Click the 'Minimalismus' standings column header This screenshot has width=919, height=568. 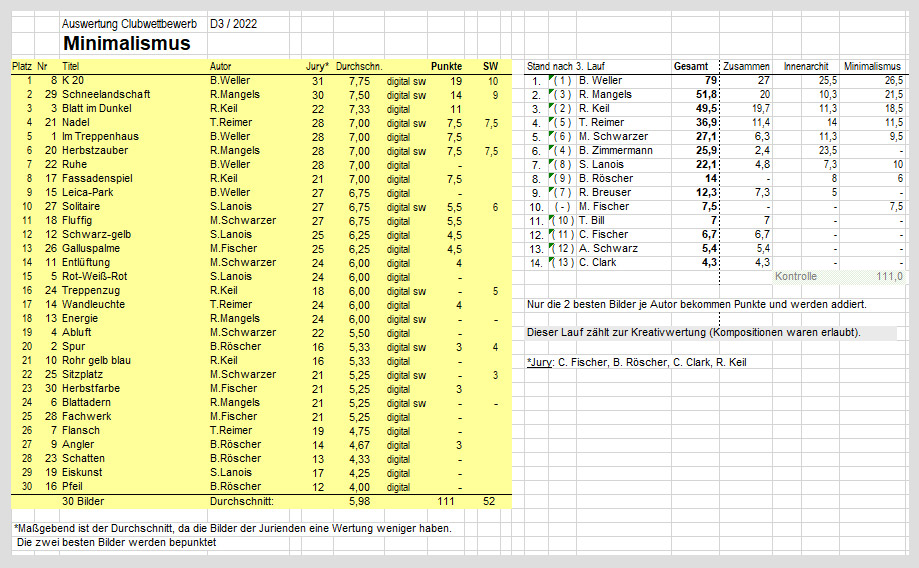pos(872,66)
